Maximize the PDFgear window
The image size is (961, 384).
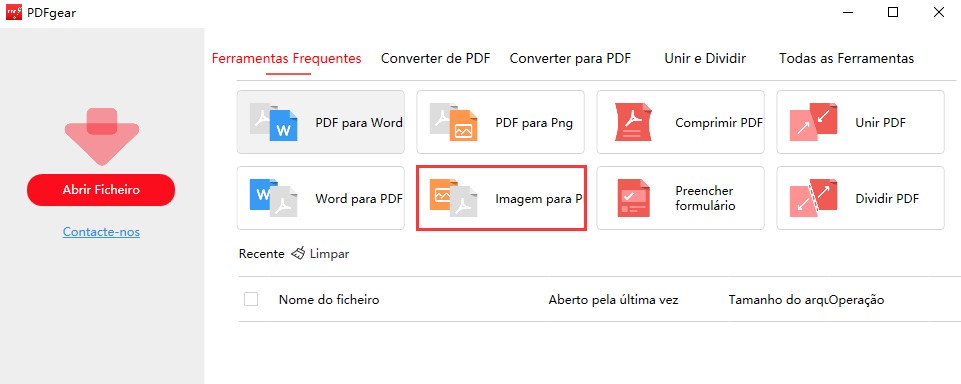click(893, 12)
